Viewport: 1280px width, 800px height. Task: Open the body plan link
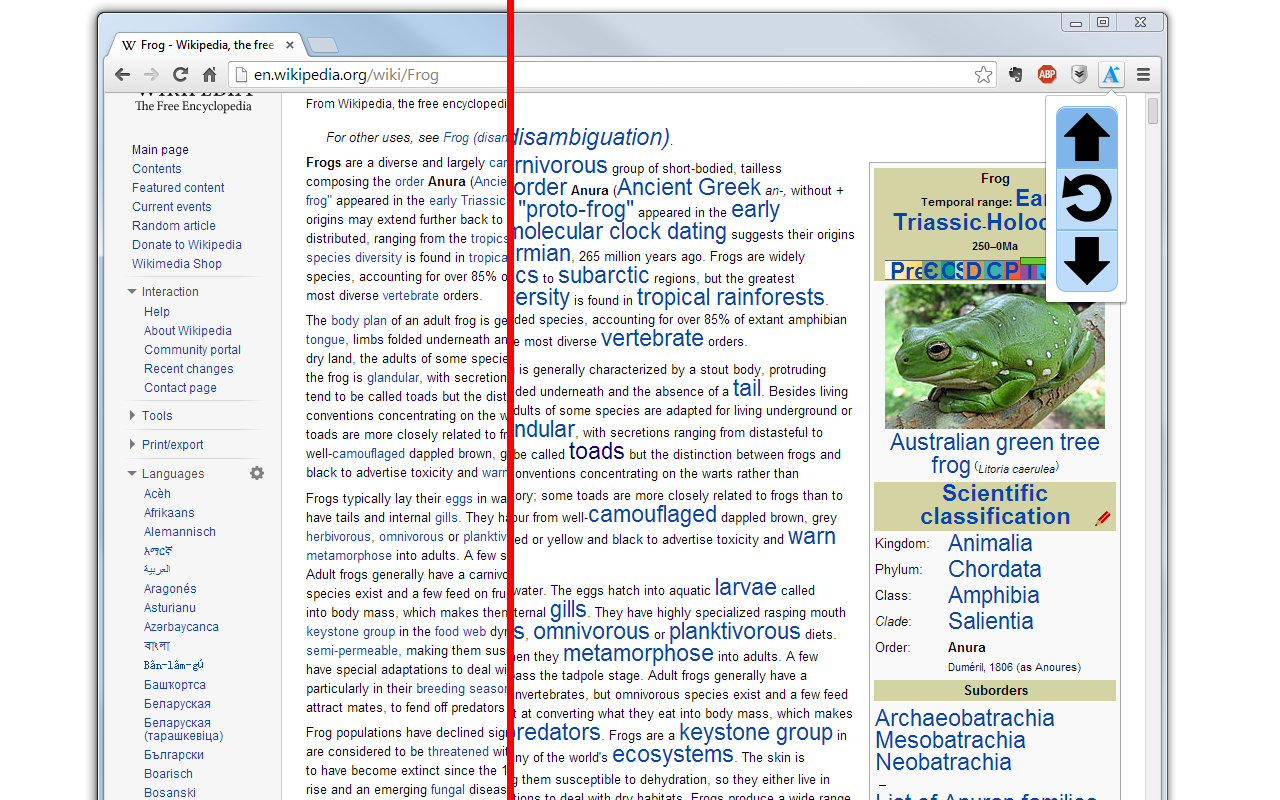(x=359, y=321)
